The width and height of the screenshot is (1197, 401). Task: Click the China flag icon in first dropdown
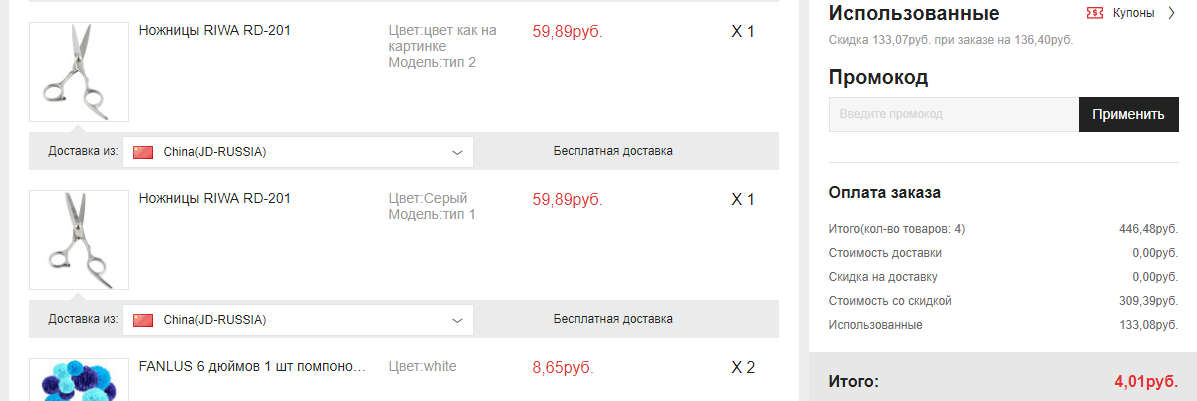coord(144,152)
